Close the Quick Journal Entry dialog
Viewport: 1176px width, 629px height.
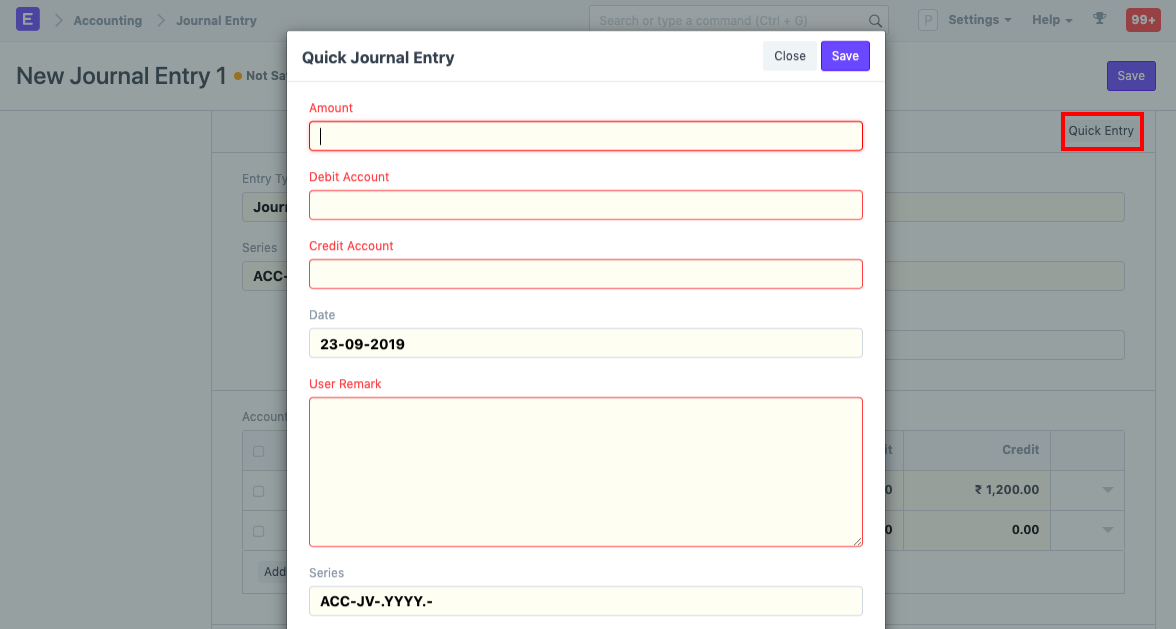[x=789, y=56]
